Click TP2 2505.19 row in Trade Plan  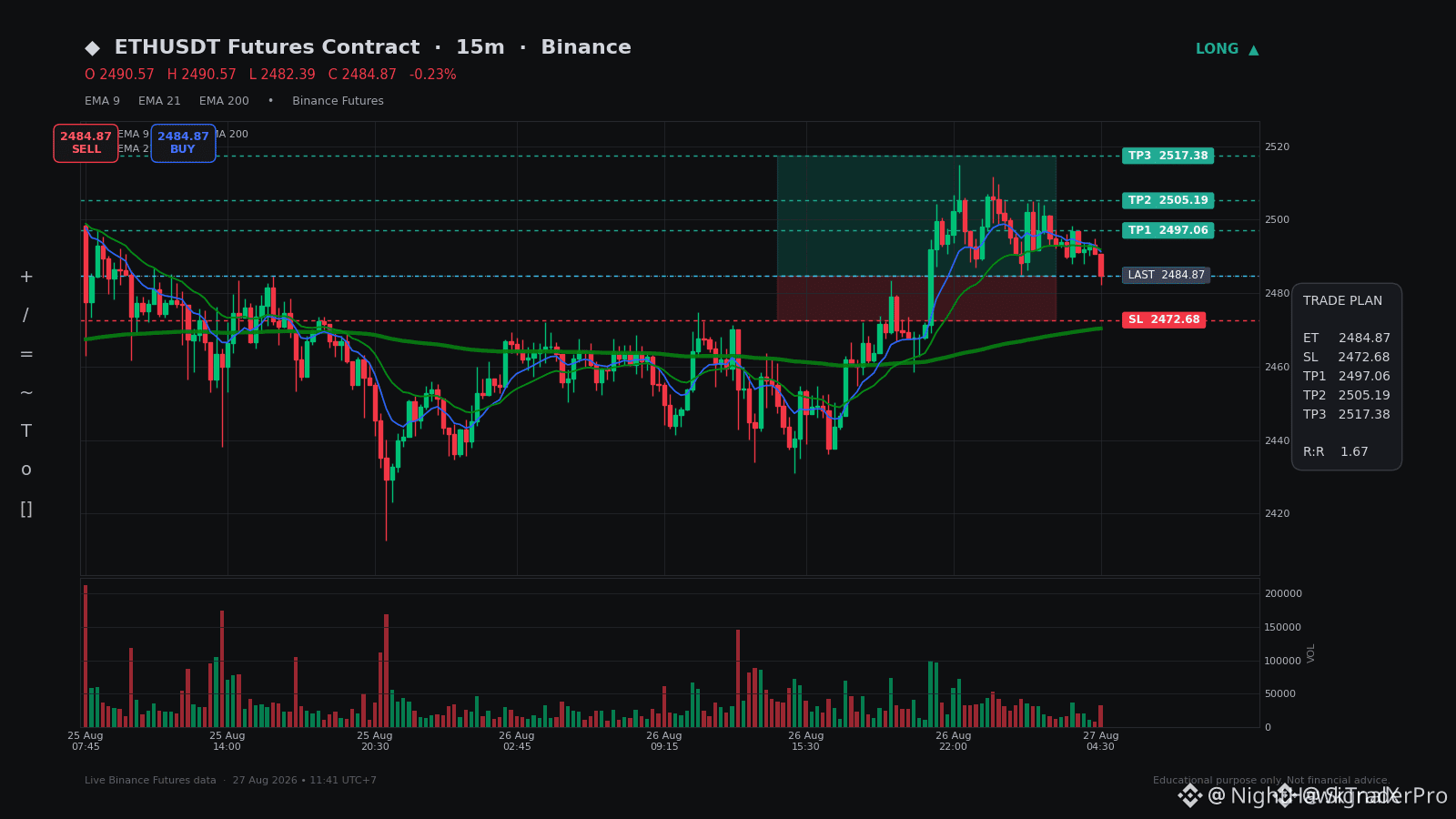click(1347, 396)
